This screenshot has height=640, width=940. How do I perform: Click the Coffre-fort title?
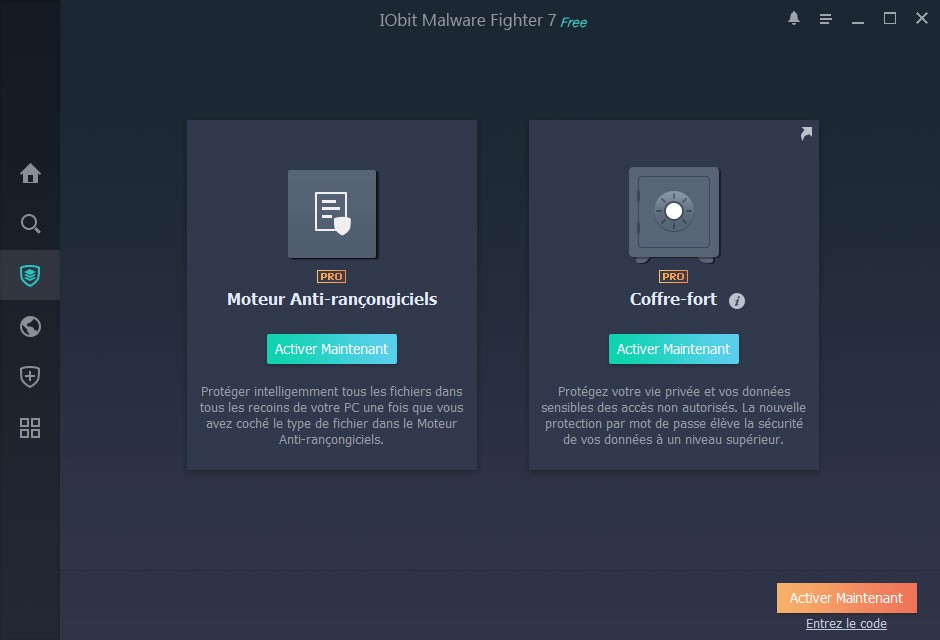[x=673, y=299]
